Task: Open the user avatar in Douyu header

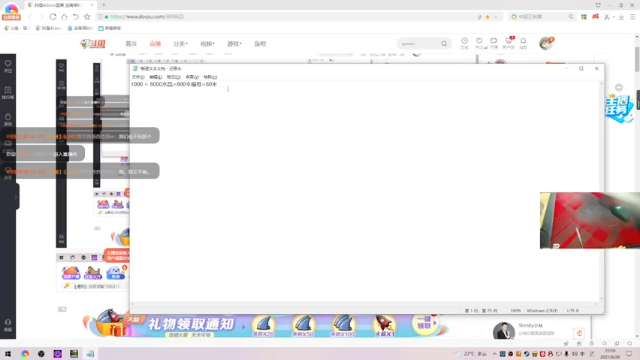Action: [x=546, y=43]
